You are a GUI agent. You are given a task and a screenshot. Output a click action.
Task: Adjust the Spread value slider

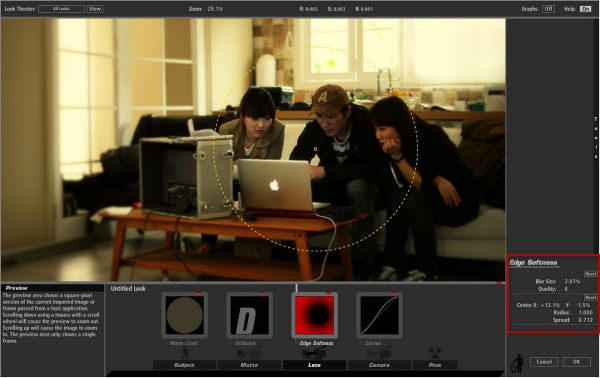click(x=585, y=320)
